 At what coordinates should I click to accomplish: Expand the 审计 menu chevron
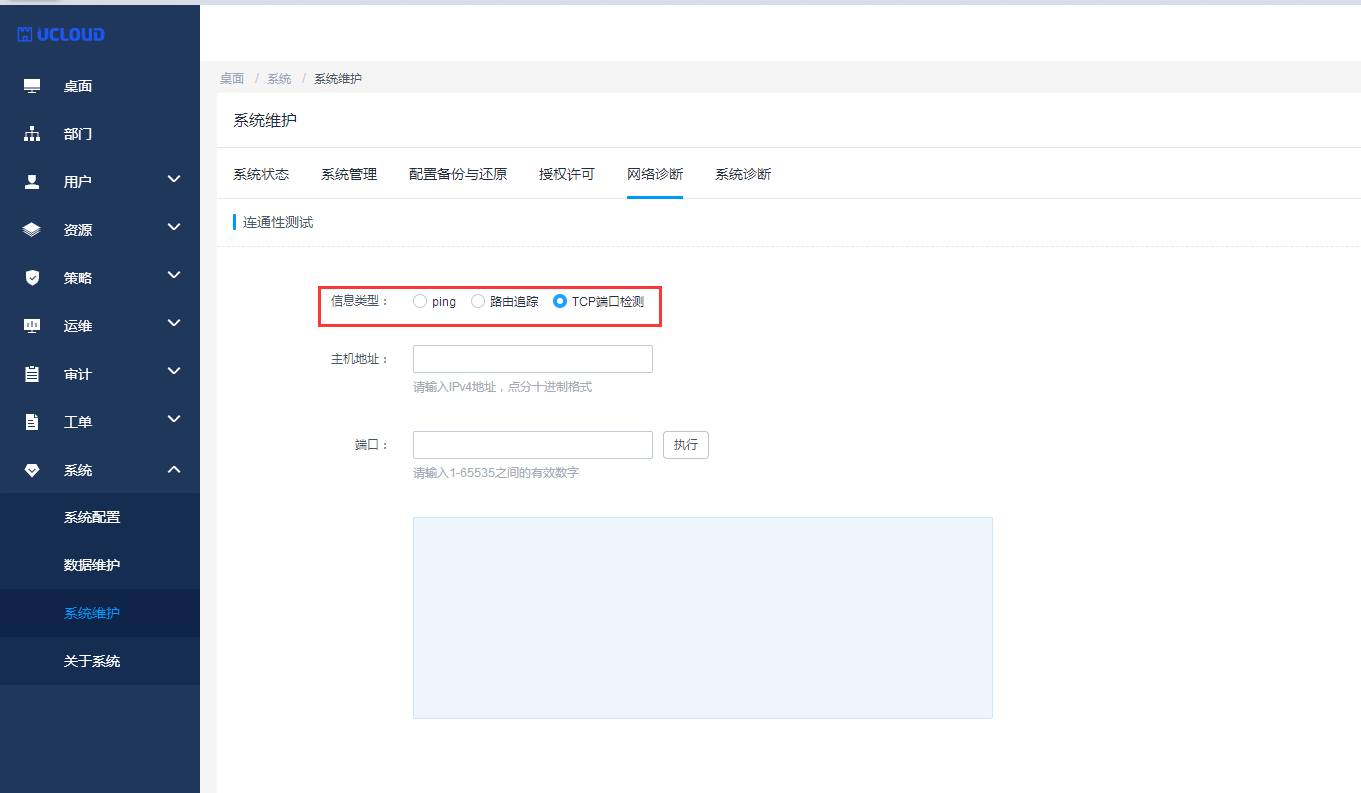click(174, 372)
